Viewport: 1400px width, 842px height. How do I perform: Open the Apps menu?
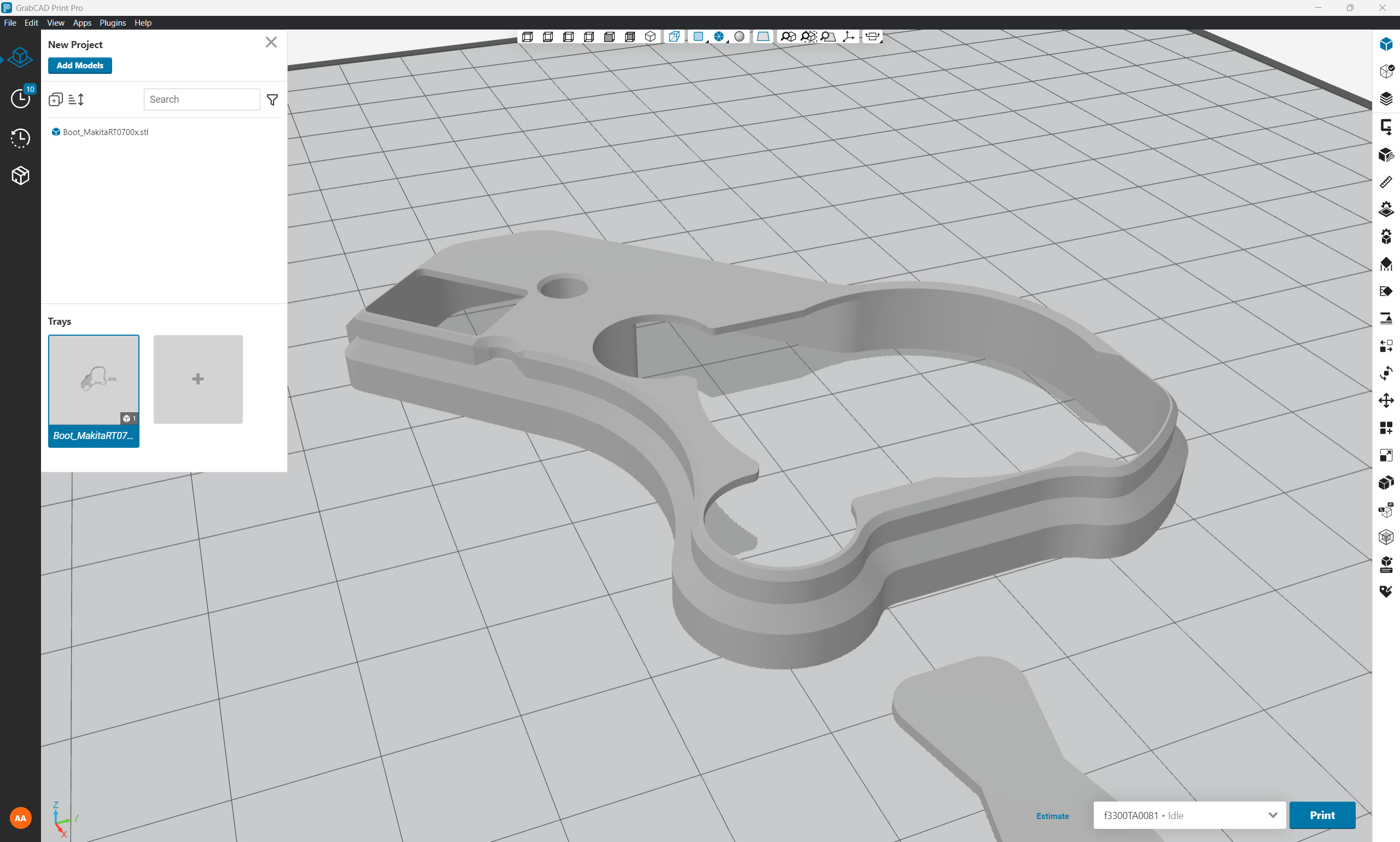81,23
